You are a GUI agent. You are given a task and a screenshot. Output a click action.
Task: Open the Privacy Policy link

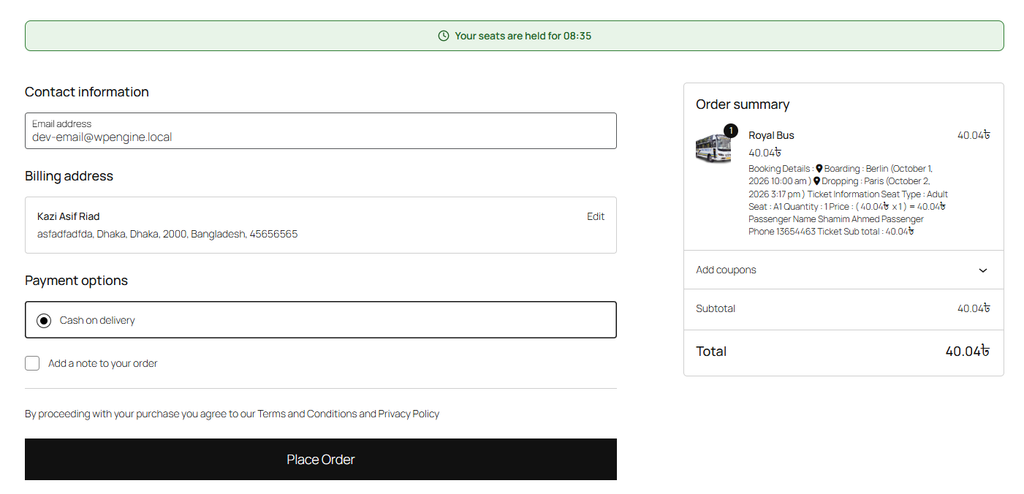click(409, 414)
